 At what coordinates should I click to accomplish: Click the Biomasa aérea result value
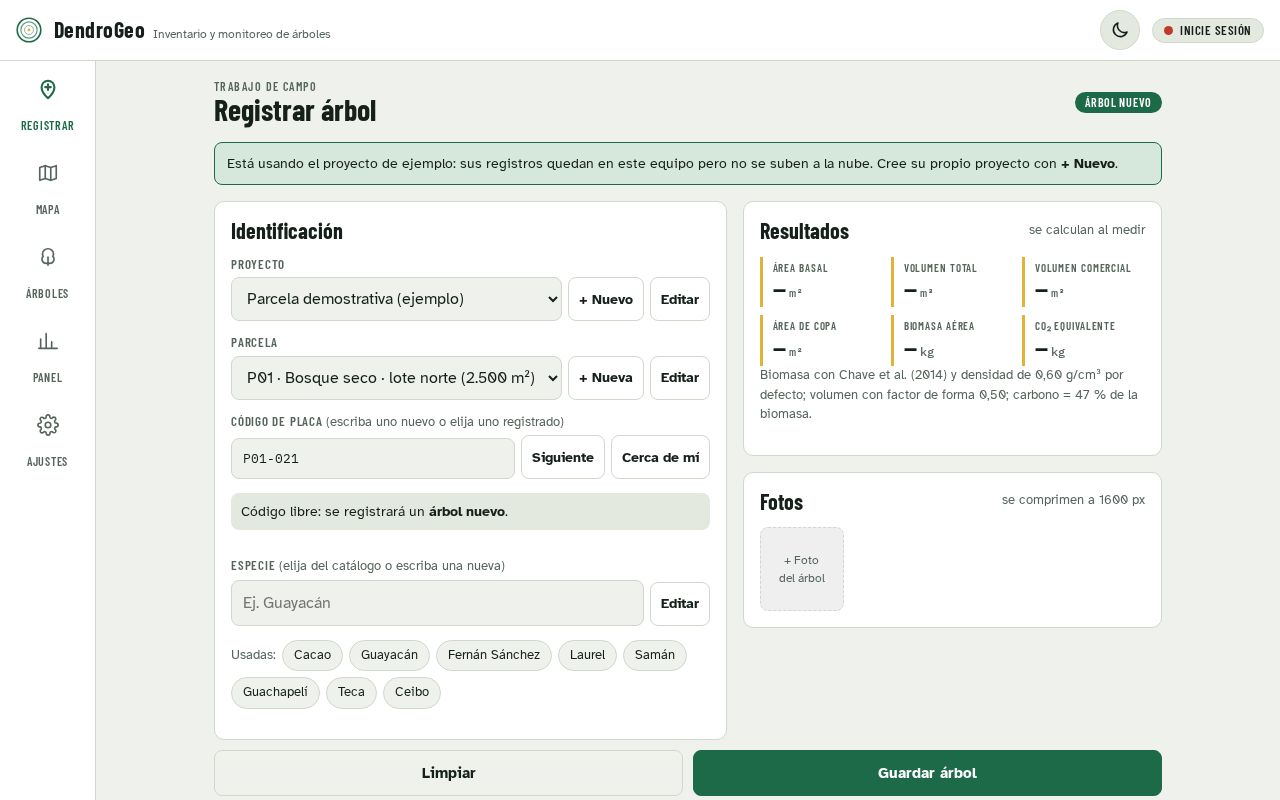[919, 350]
